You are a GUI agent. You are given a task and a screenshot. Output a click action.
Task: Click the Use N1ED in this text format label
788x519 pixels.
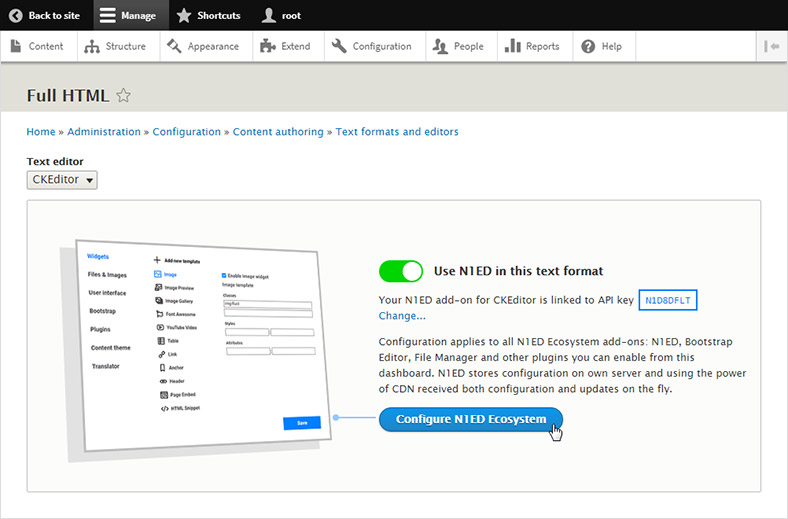point(518,271)
